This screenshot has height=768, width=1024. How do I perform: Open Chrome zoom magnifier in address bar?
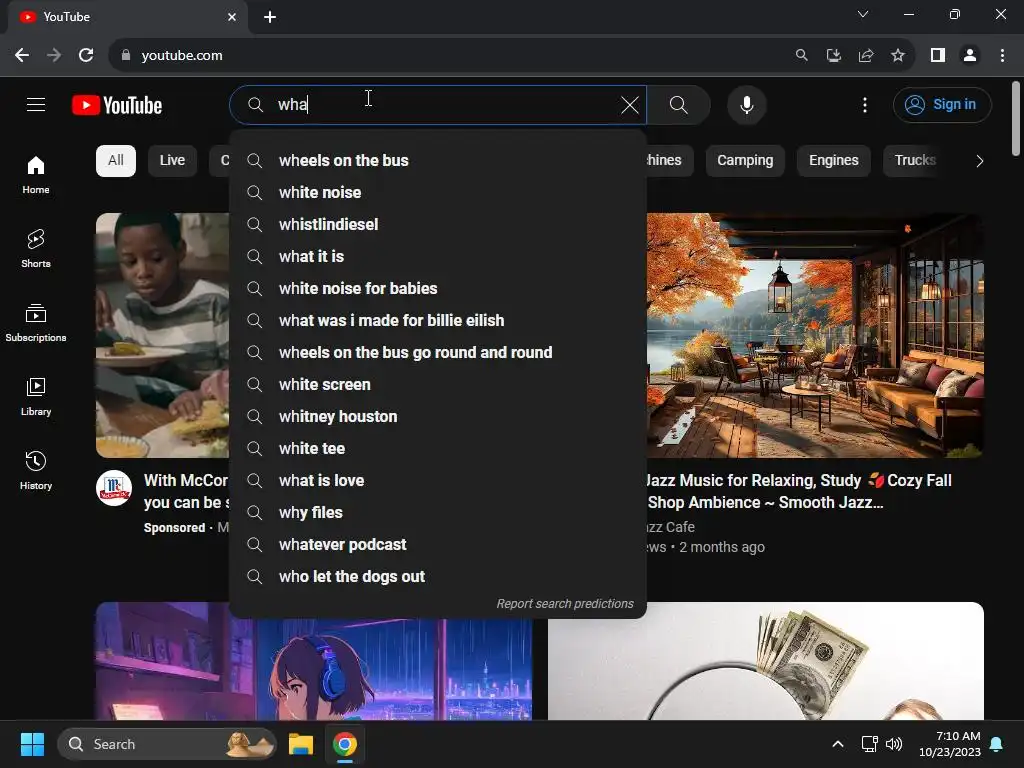coord(801,56)
